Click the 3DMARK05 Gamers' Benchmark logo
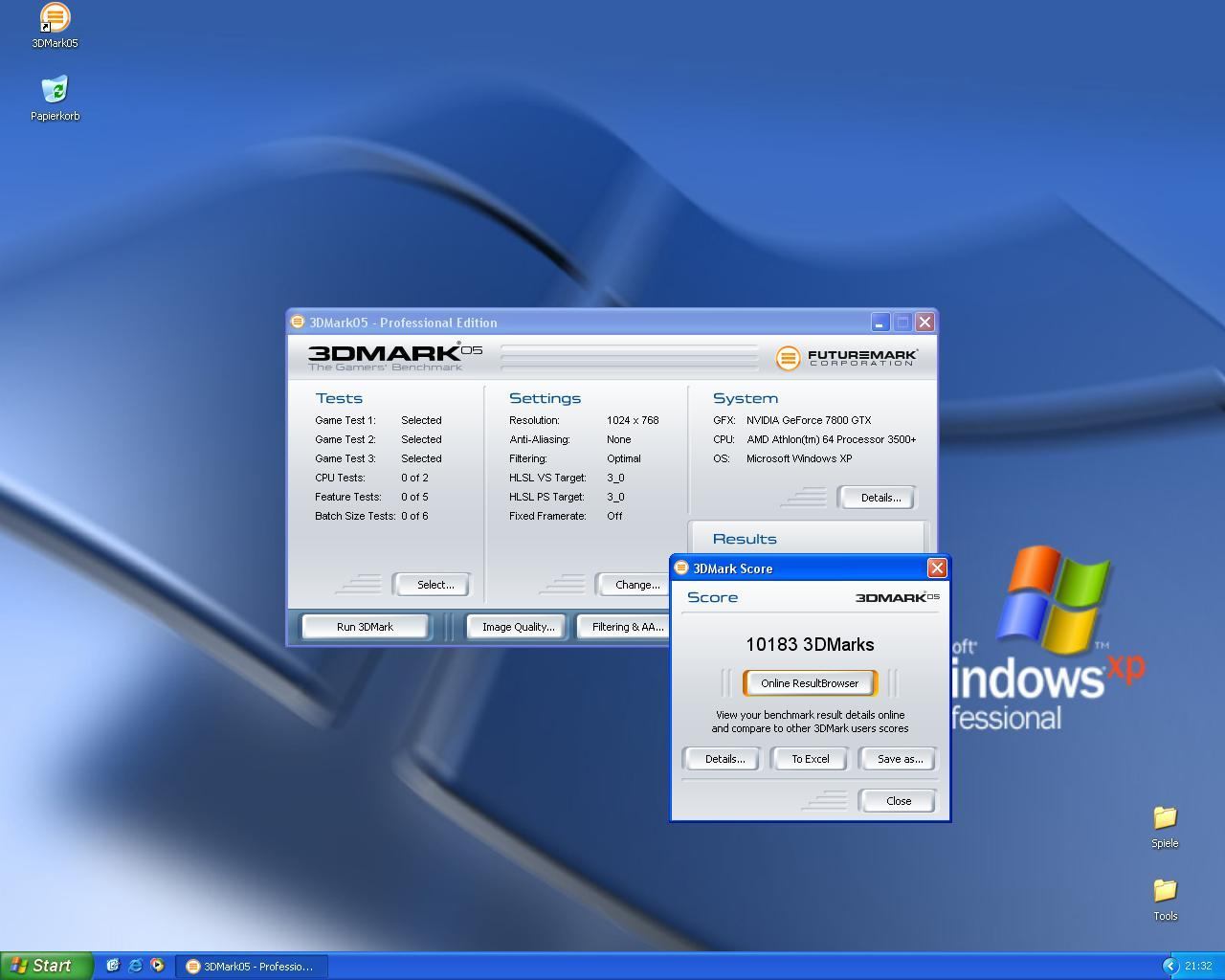Screen dimensions: 1225x980 [394, 356]
